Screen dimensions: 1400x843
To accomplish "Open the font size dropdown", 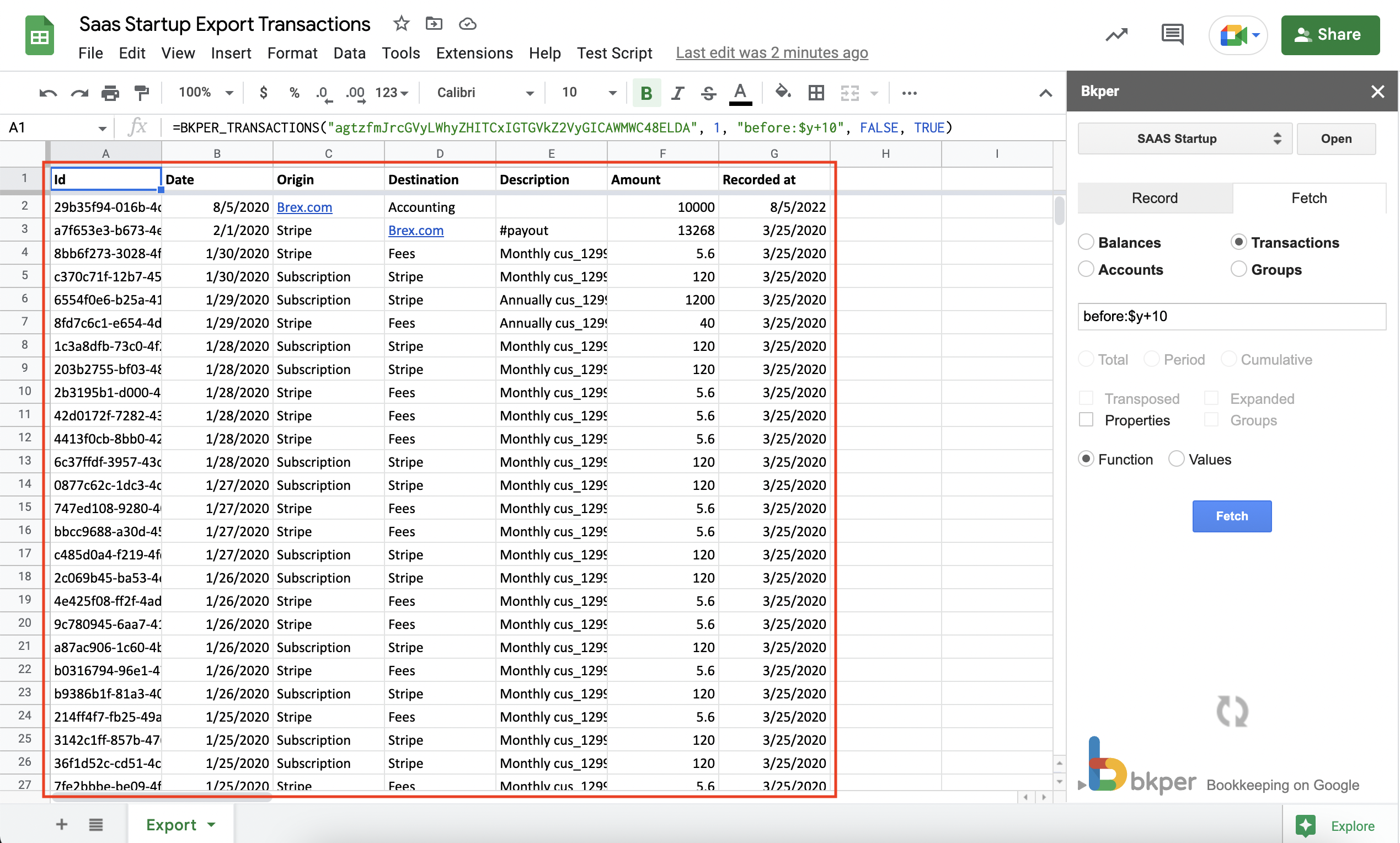I will (611, 93).
